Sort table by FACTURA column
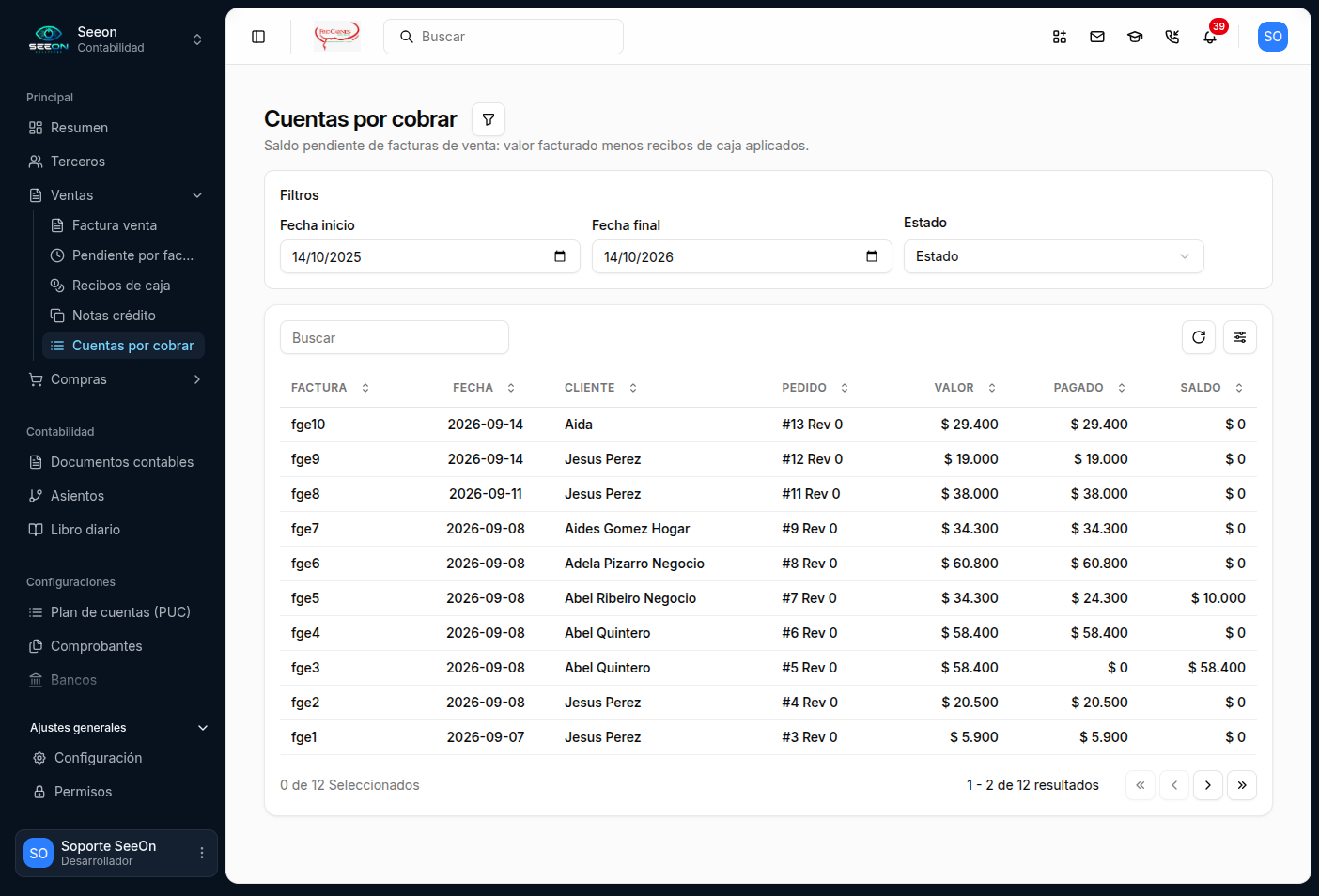The height and width of the screenshot is (896, 1319). [330, 388]
